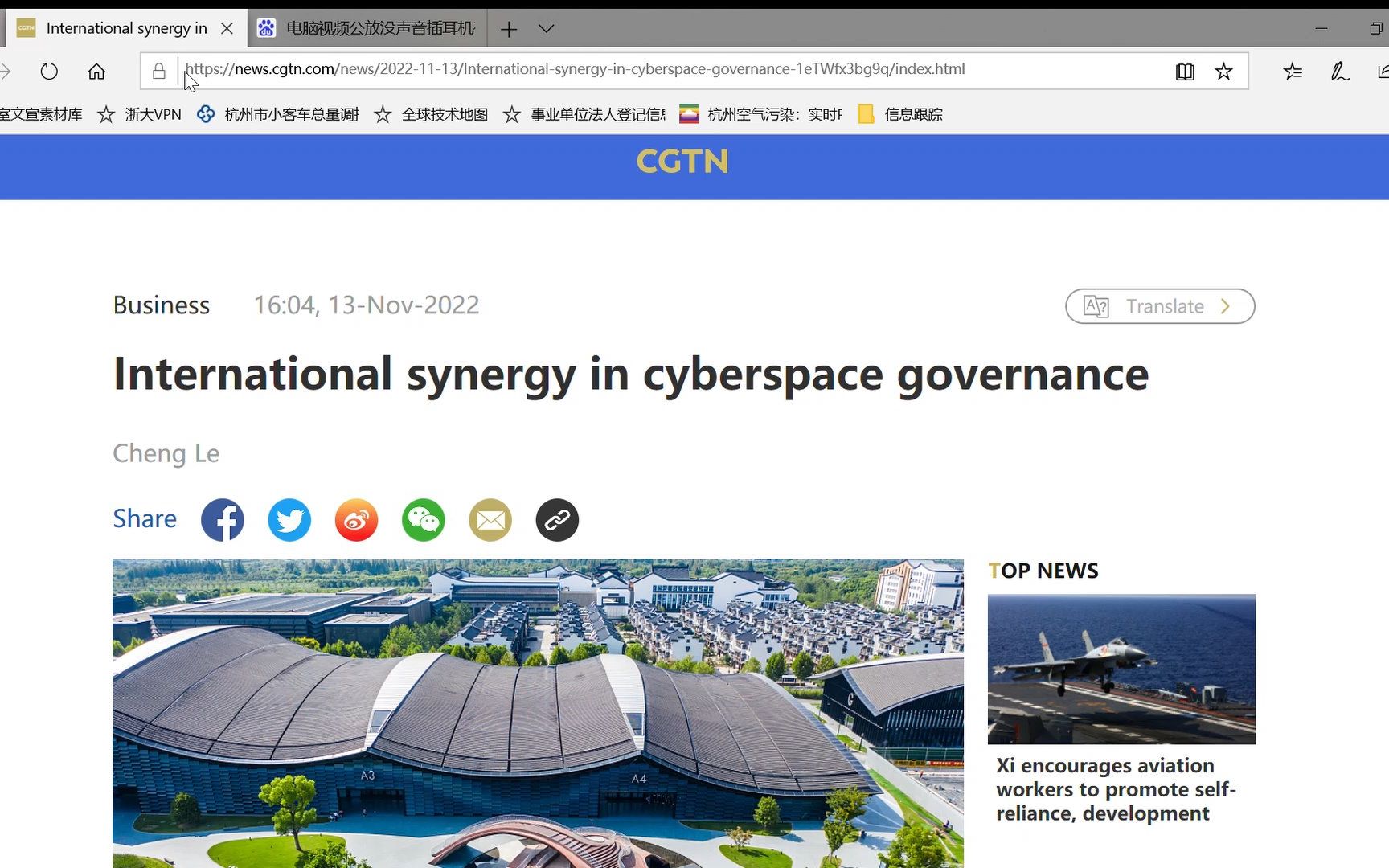Refresh the page
The image size is (1389, 868).
point(49,72)
